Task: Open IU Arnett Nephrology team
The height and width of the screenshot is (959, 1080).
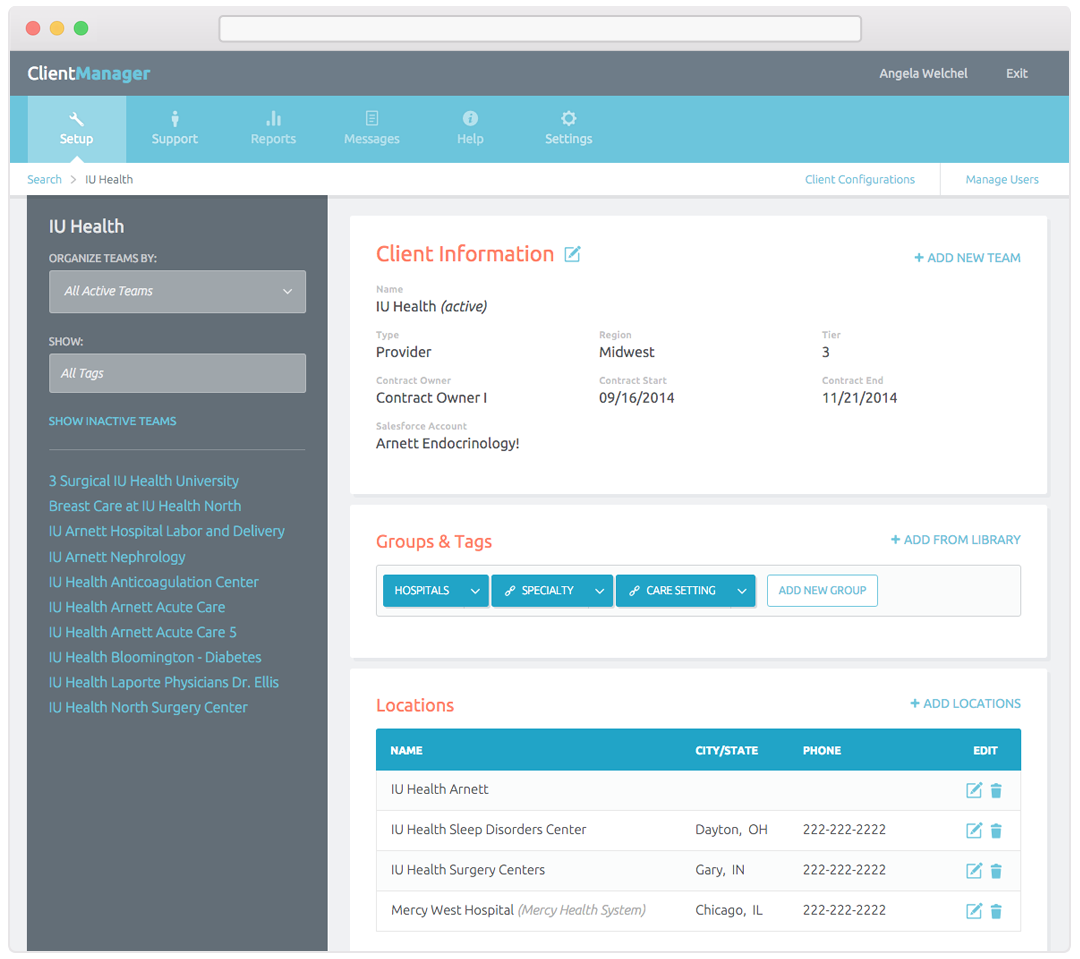Action: (117, 557)
